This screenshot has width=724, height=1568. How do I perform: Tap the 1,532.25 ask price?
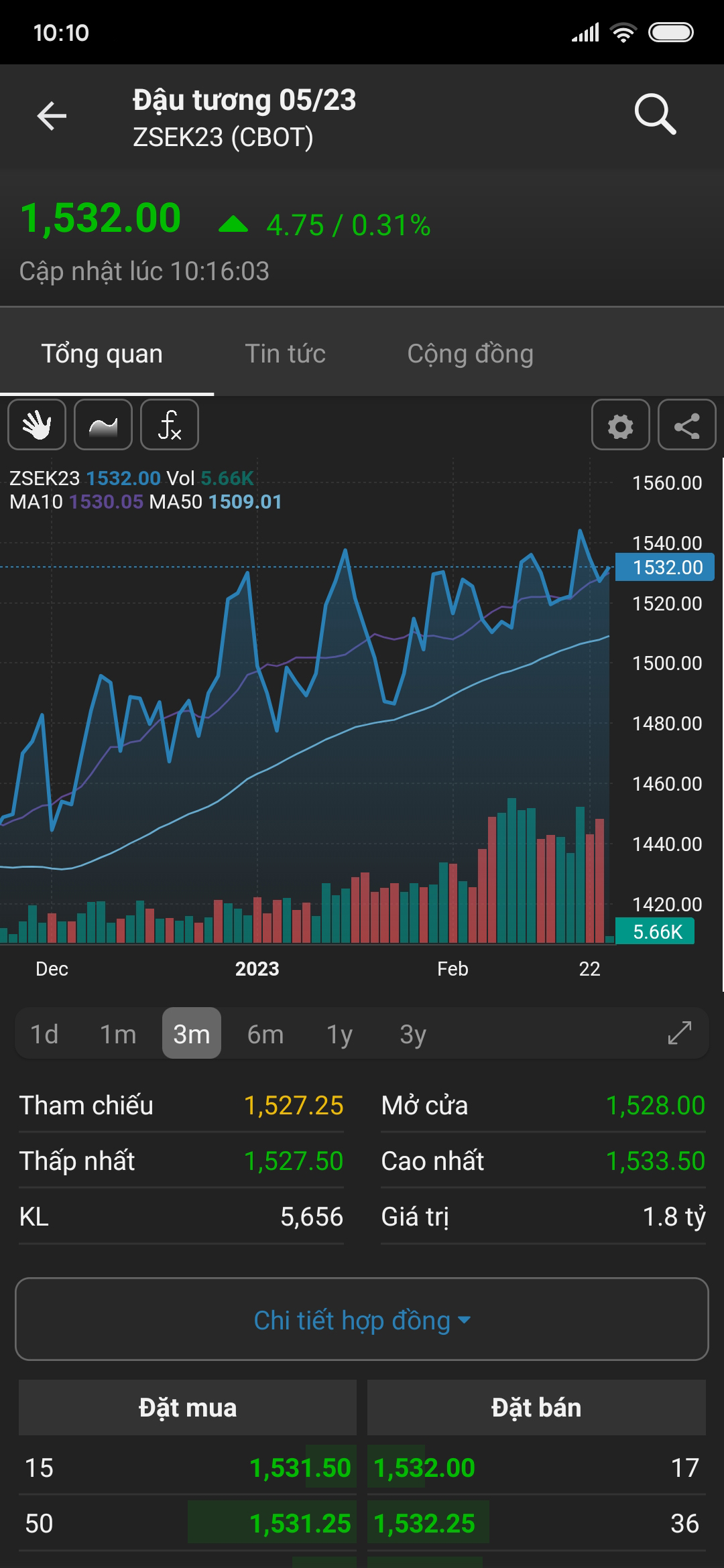pyautogui.click(x=424, y=1523)
